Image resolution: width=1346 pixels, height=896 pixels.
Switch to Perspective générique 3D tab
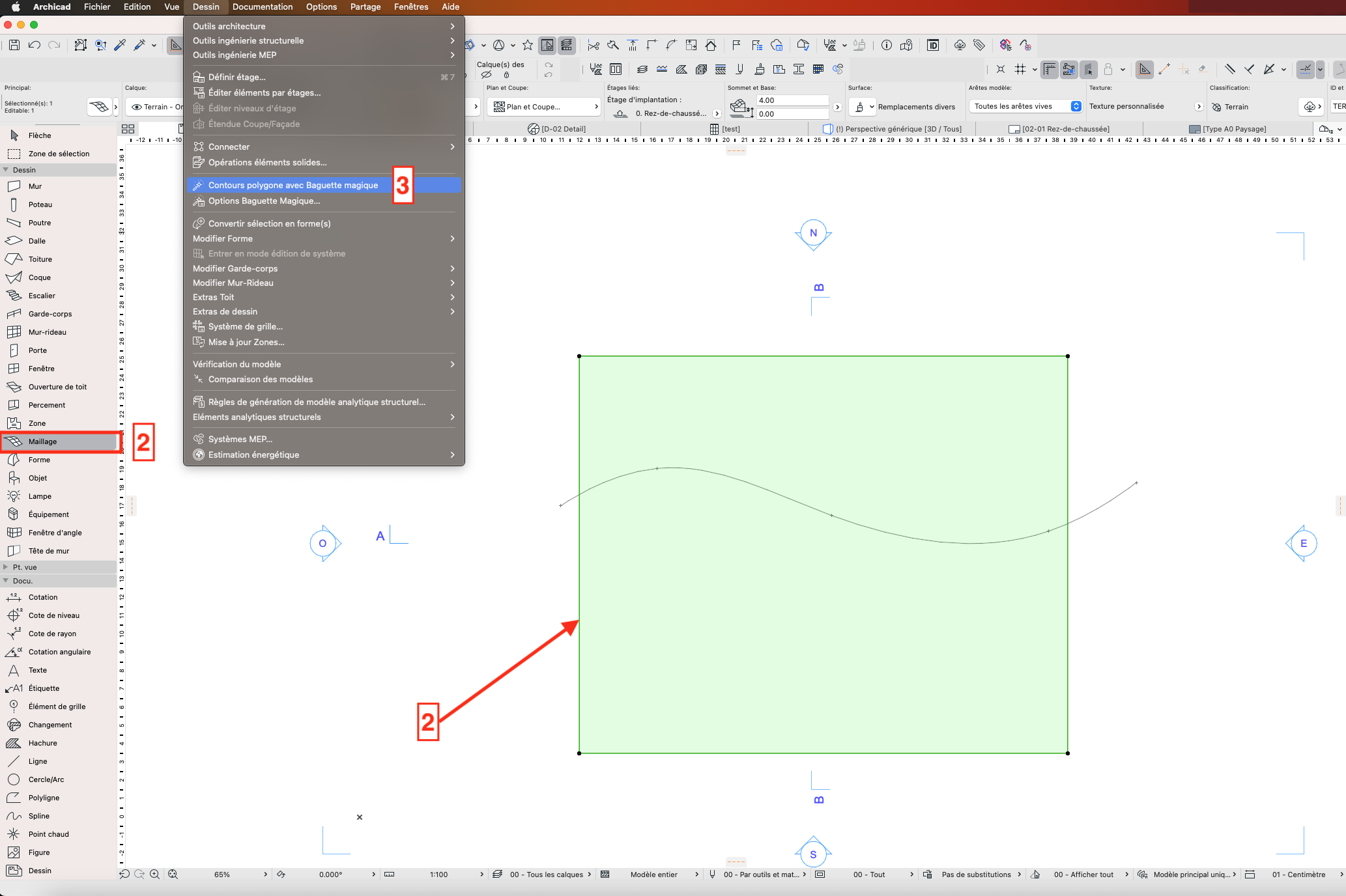(x=893, y=129)
